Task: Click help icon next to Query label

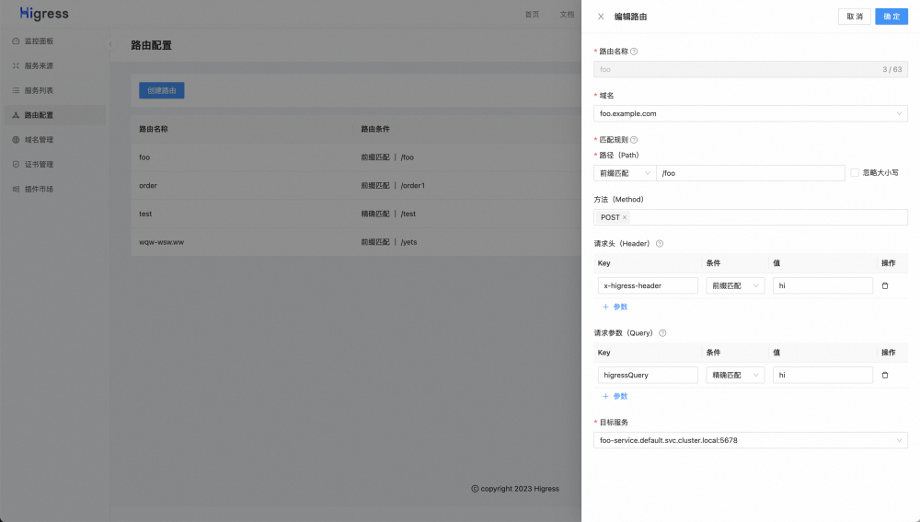Action: (x=662, y=333)
